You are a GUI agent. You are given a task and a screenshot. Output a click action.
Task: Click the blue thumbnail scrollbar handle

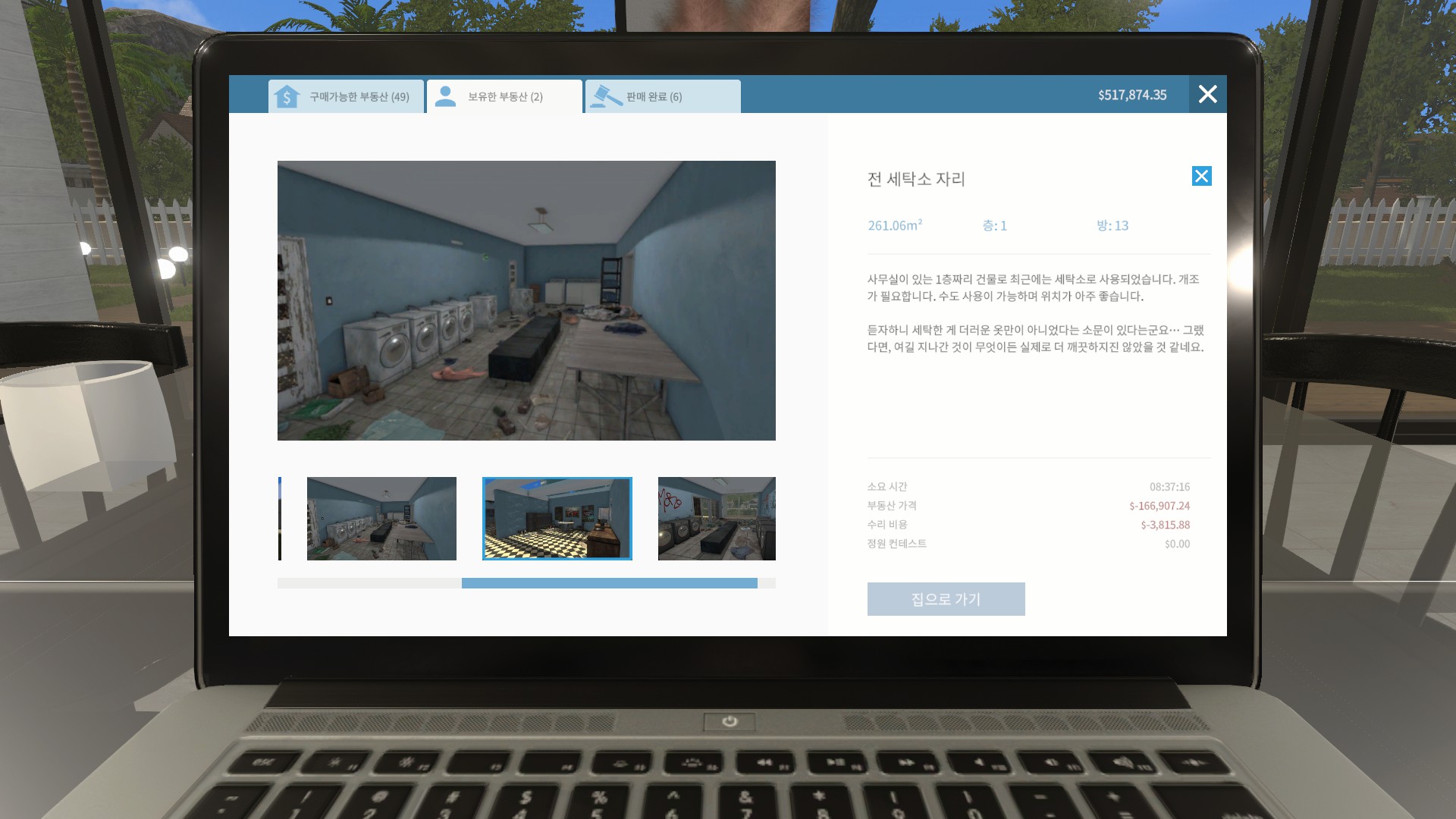(x=609, y=583)
